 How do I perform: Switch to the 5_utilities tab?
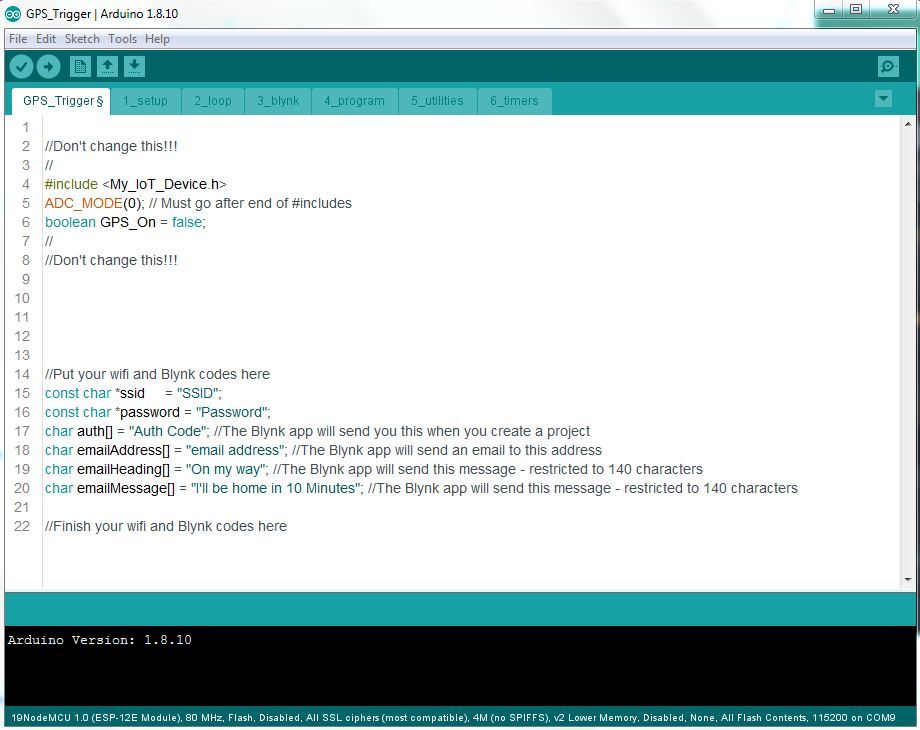coord(437,101)
